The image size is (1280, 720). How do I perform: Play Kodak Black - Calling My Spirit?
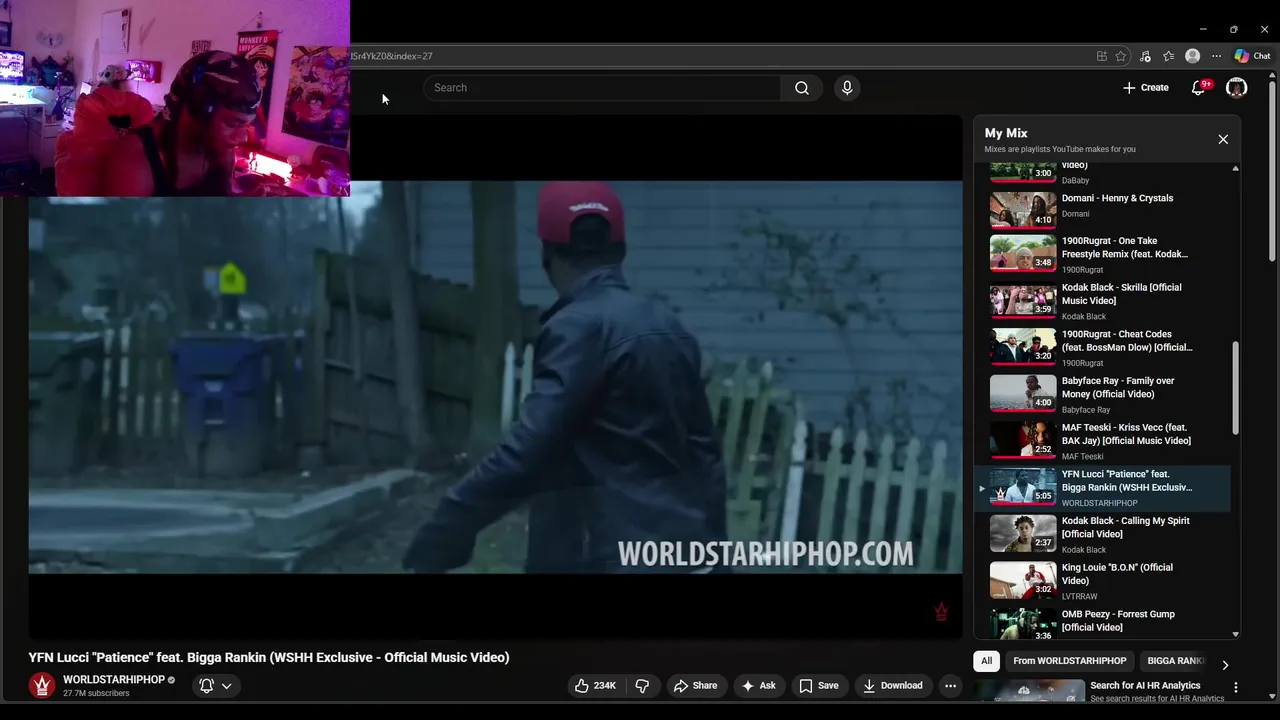(x=1102, y=535)
